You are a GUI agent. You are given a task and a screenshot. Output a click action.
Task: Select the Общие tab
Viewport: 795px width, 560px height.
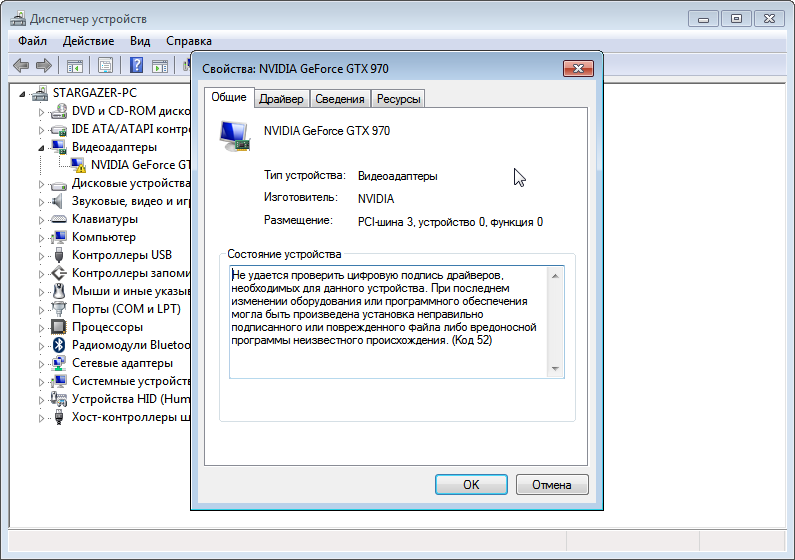tap(229, 97)
